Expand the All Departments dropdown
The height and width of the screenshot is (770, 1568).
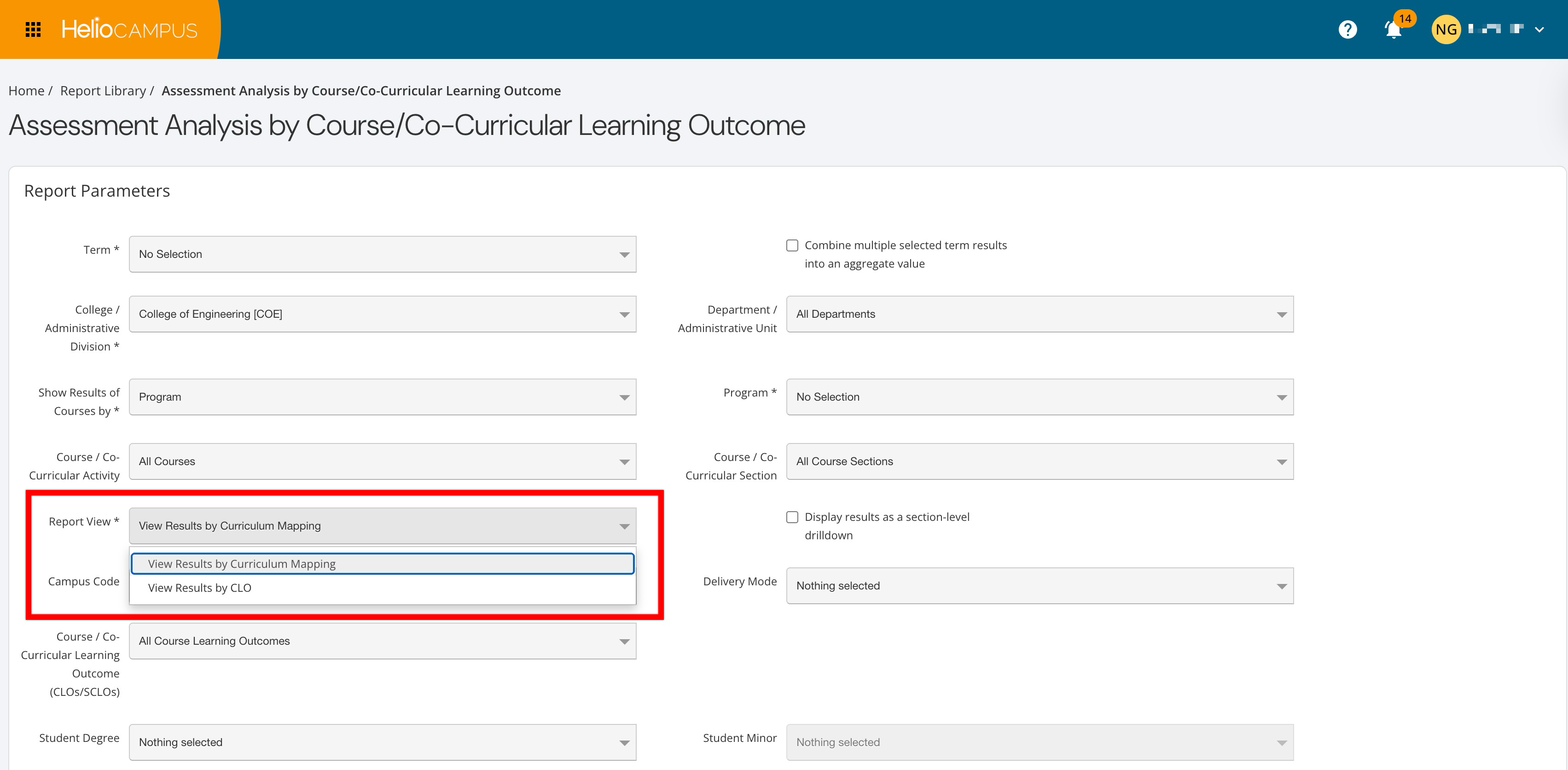pyautogui.click(x=1039, y=314)
